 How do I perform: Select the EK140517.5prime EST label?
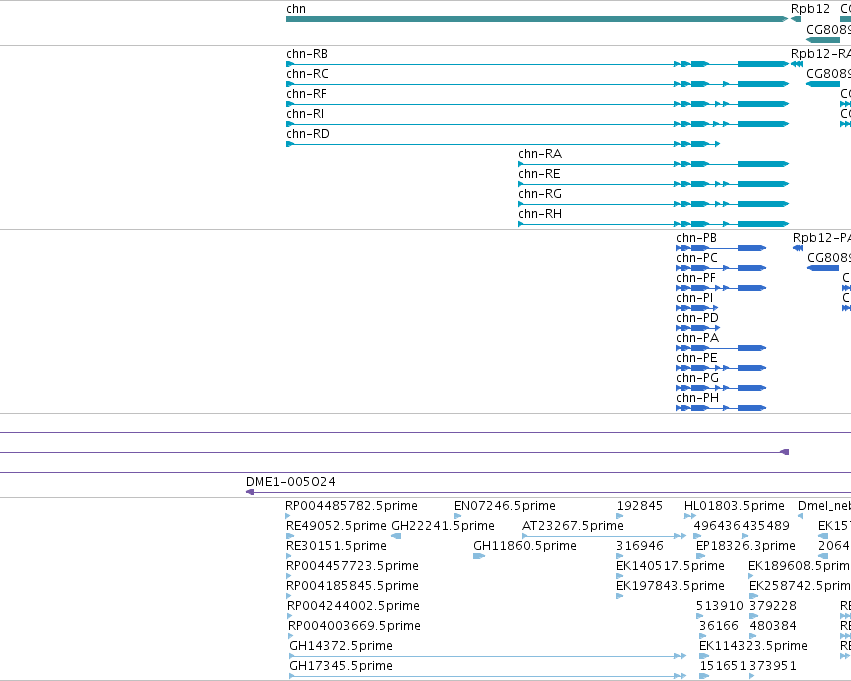point(670,566)
